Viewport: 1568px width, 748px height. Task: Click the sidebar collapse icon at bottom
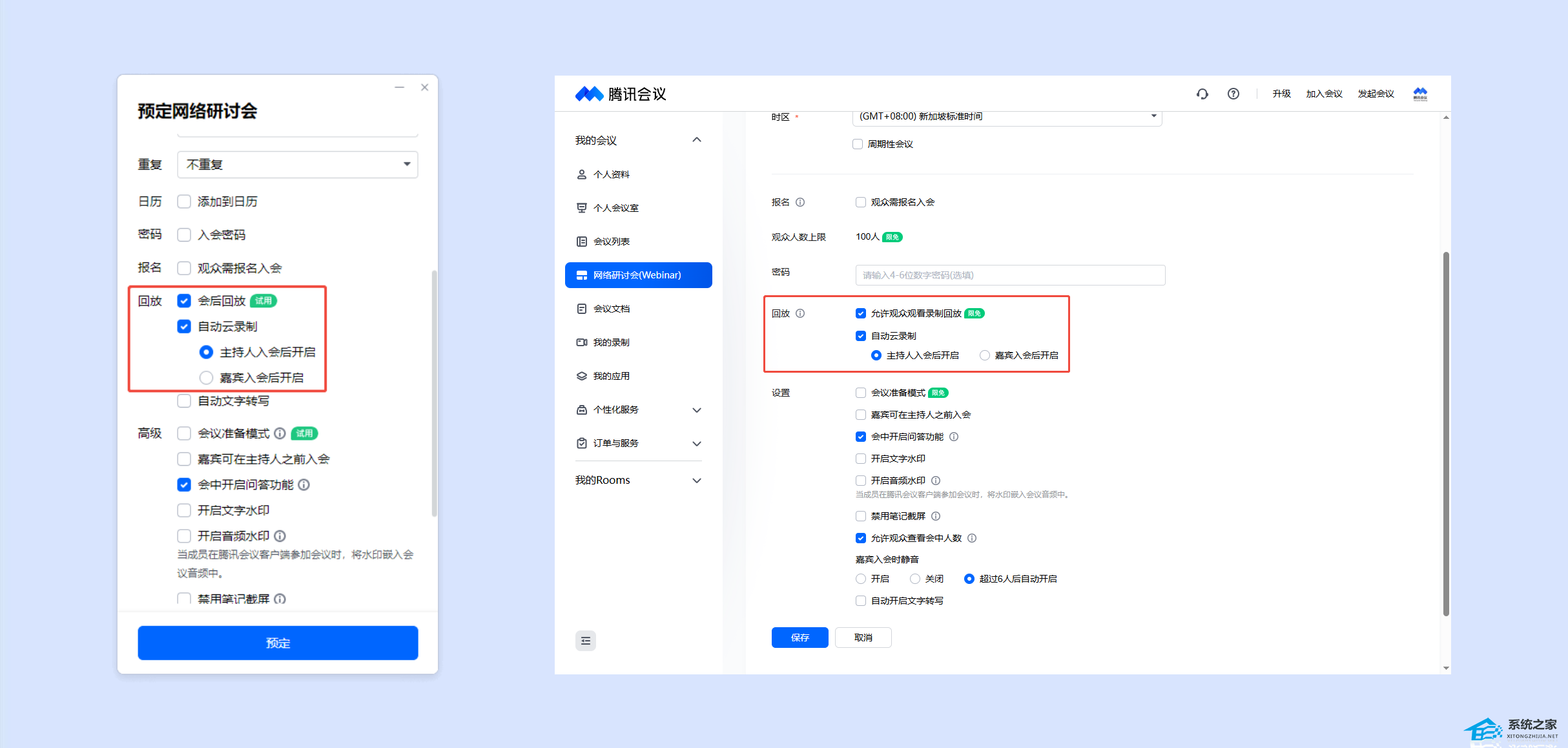585,640
